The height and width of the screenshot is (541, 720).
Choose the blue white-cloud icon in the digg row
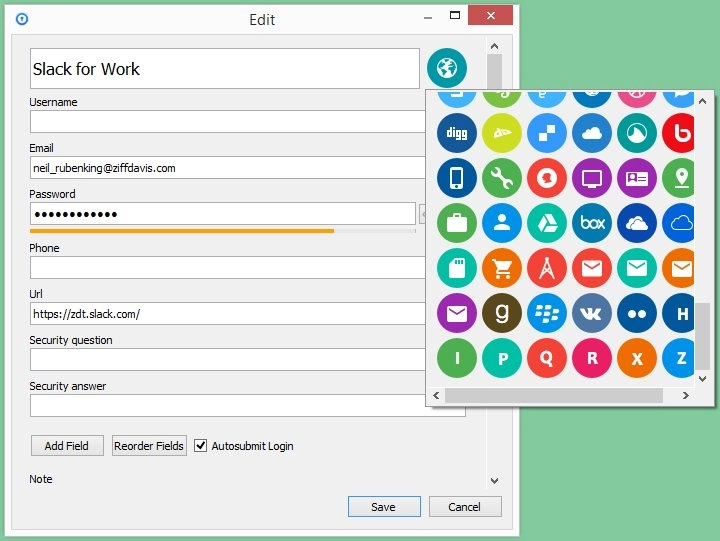(x=592, y=133)
